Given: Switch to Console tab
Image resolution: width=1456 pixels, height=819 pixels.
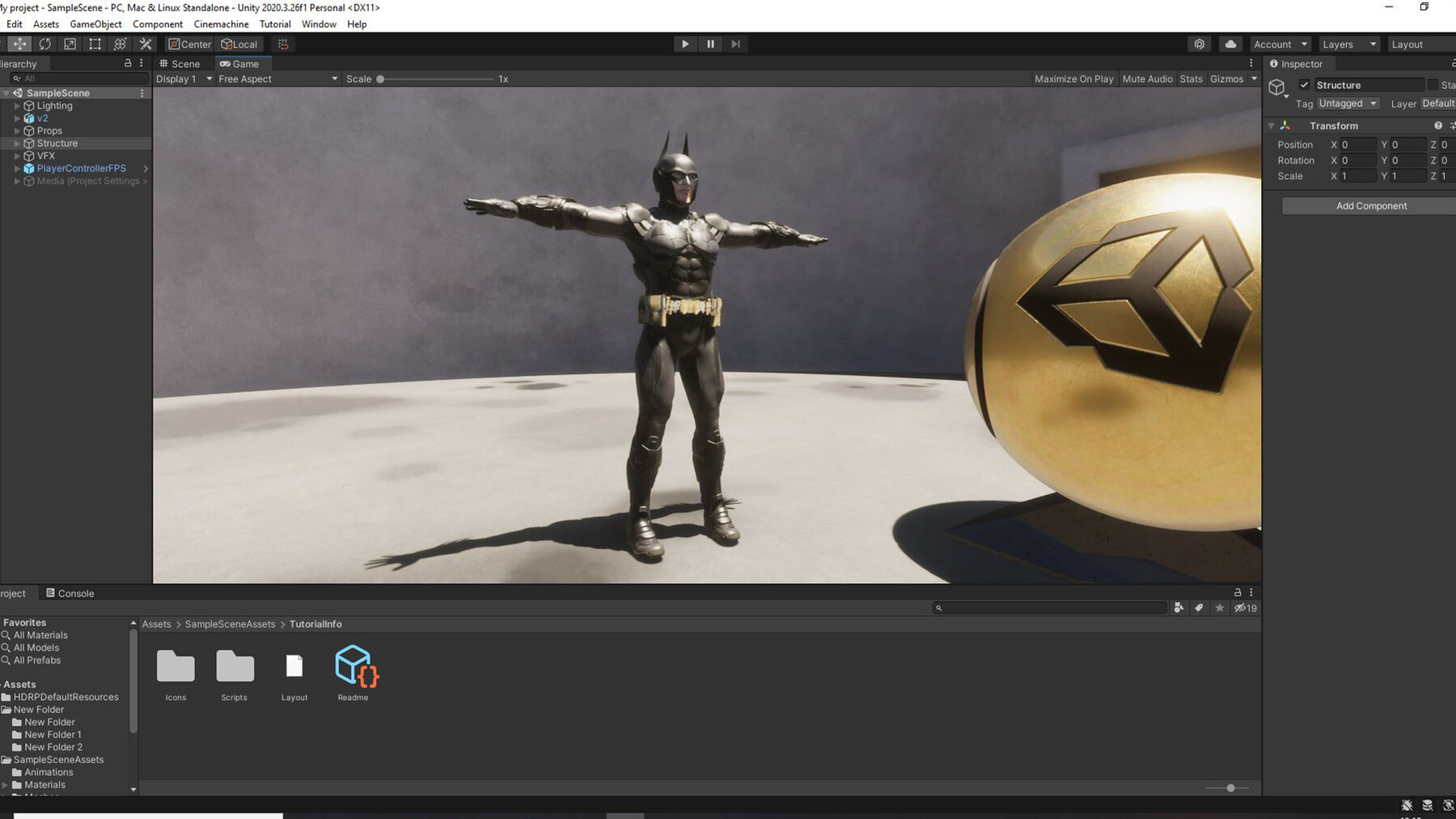Looking at the screenshot, I should coord(70,593).
